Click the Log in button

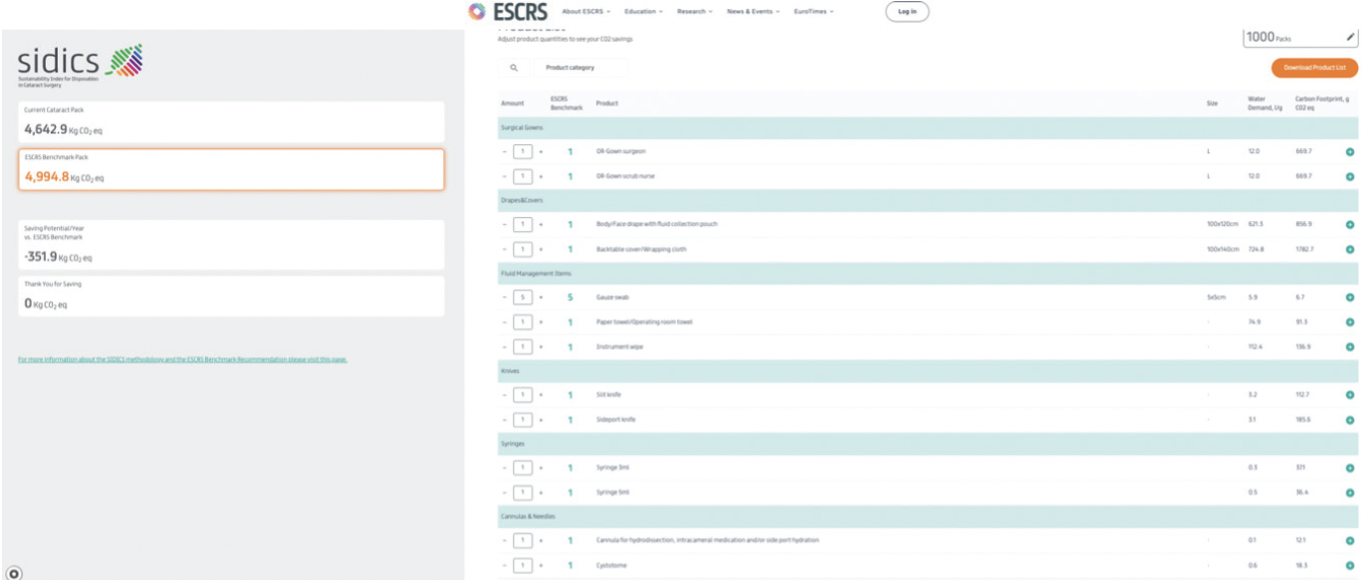click(x=907, y=12)
